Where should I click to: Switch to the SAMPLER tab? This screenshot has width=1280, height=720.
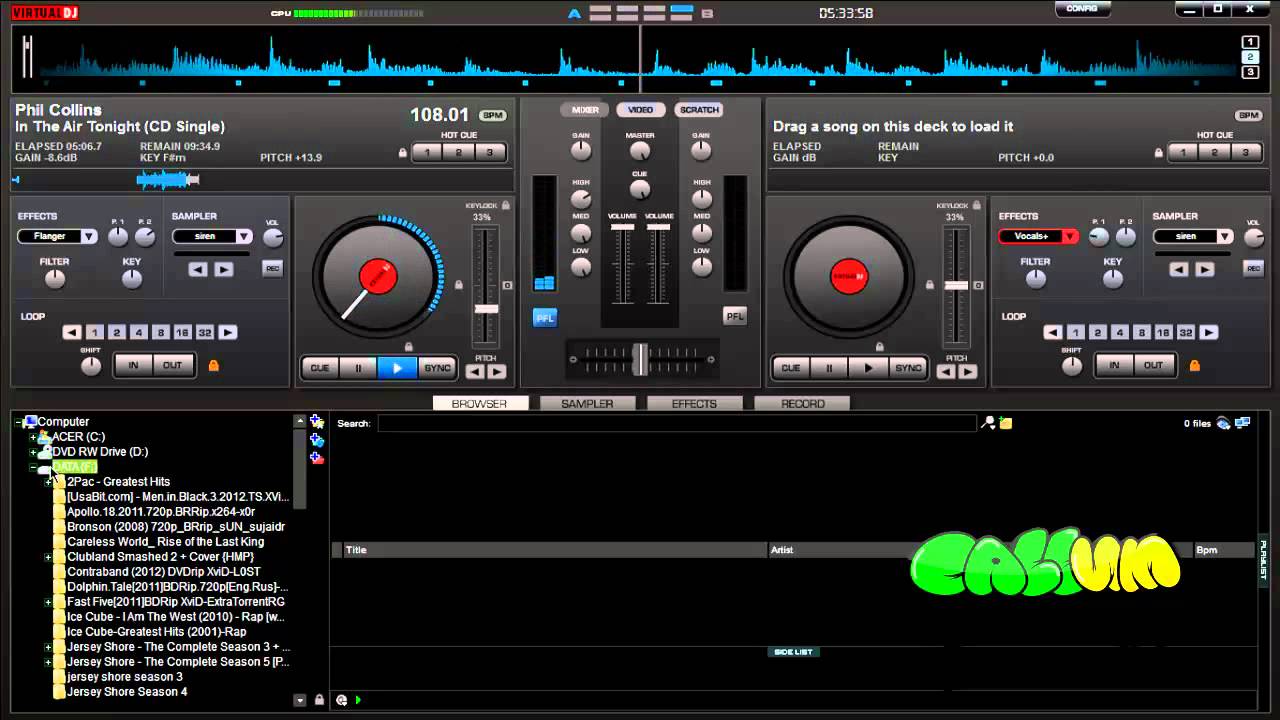point(587,404)
